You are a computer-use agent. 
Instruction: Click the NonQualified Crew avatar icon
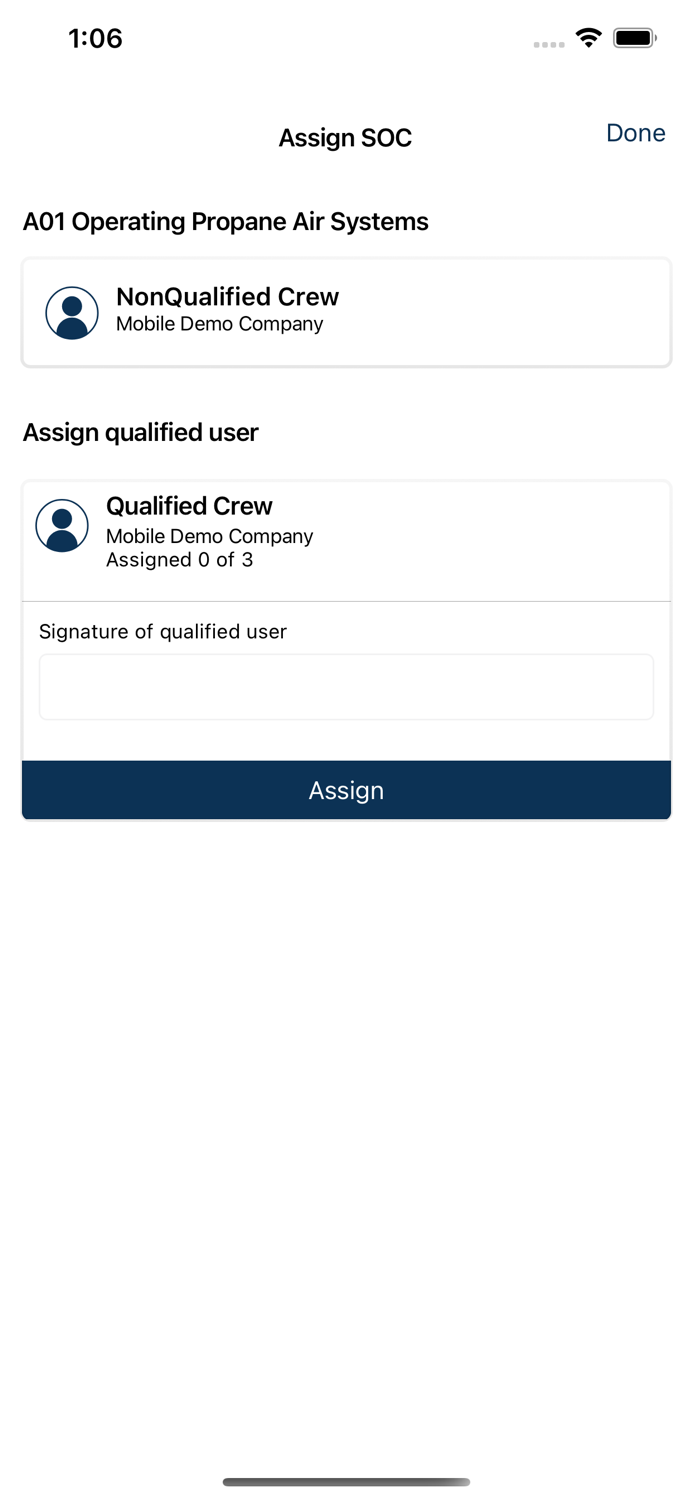(71, 312)
